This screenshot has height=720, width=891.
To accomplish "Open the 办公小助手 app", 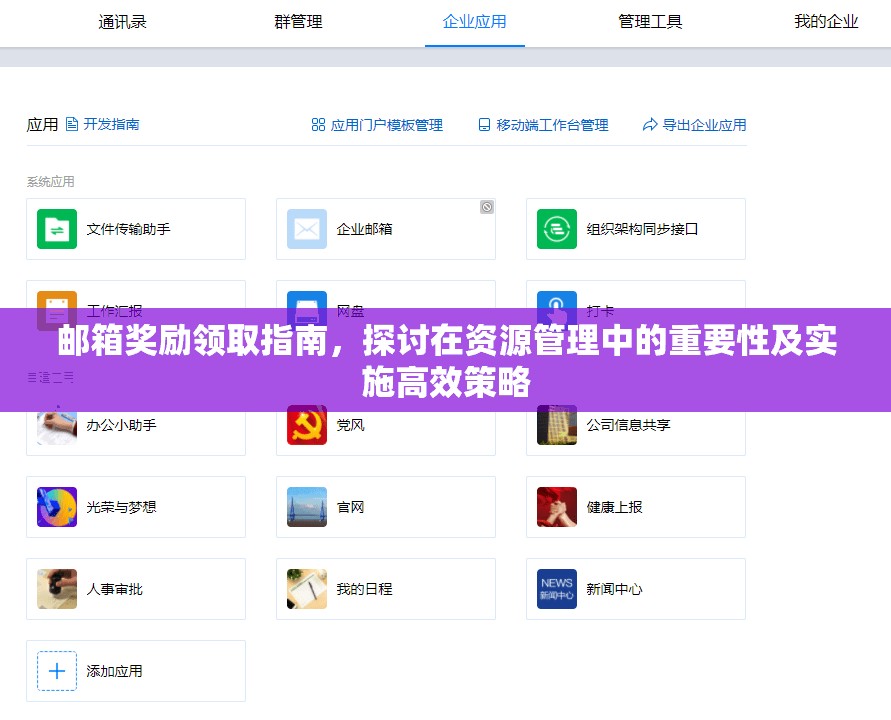I will [x=136, y=425].
